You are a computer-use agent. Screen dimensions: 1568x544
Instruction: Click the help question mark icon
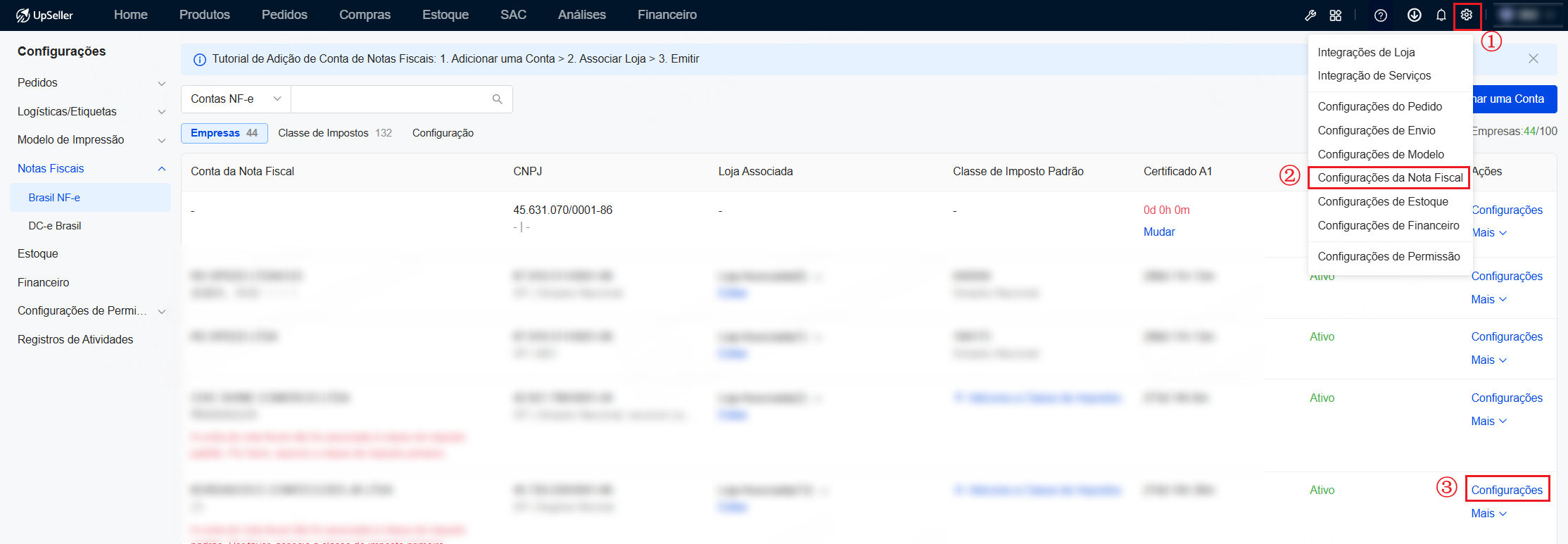(1380, 15)
